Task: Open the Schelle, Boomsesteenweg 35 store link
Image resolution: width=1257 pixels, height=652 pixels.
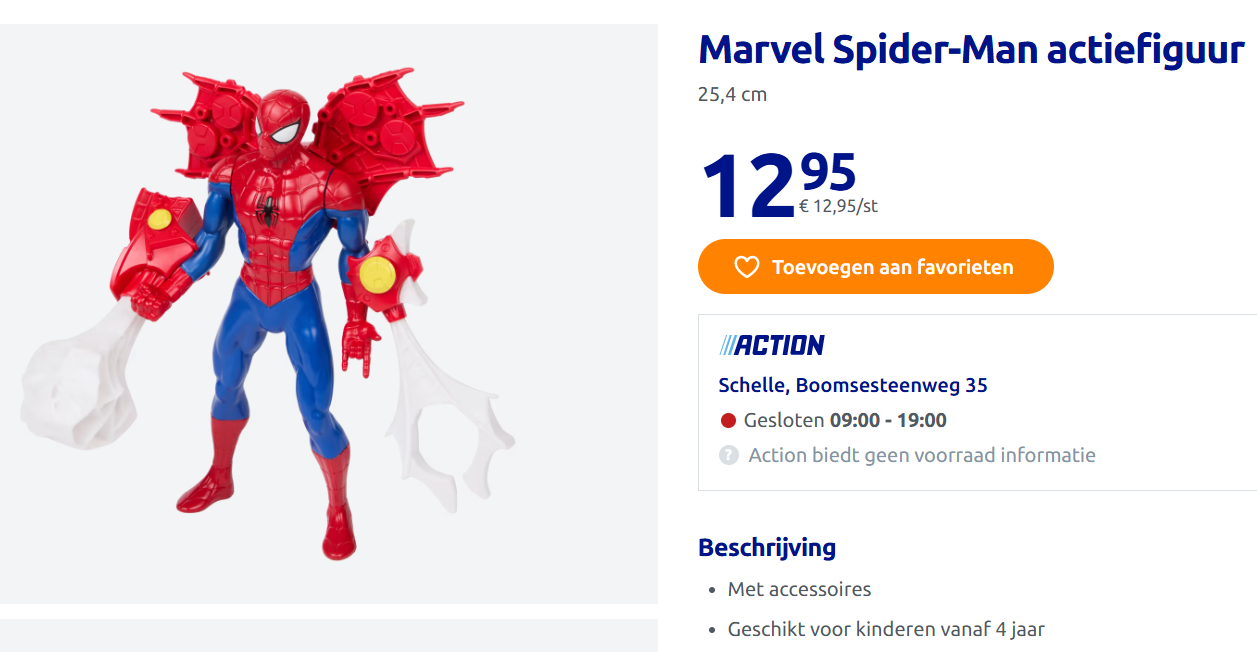Action: (x=853, y=385)
